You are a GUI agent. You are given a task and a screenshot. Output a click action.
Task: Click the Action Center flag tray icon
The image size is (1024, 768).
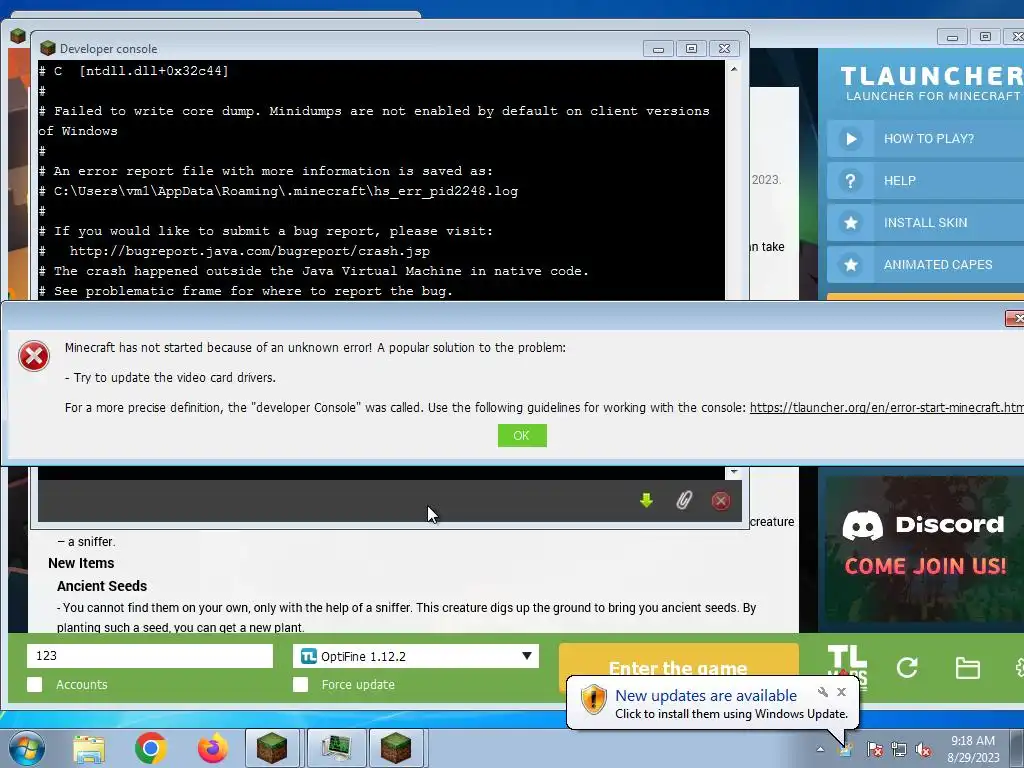(874, 749)
